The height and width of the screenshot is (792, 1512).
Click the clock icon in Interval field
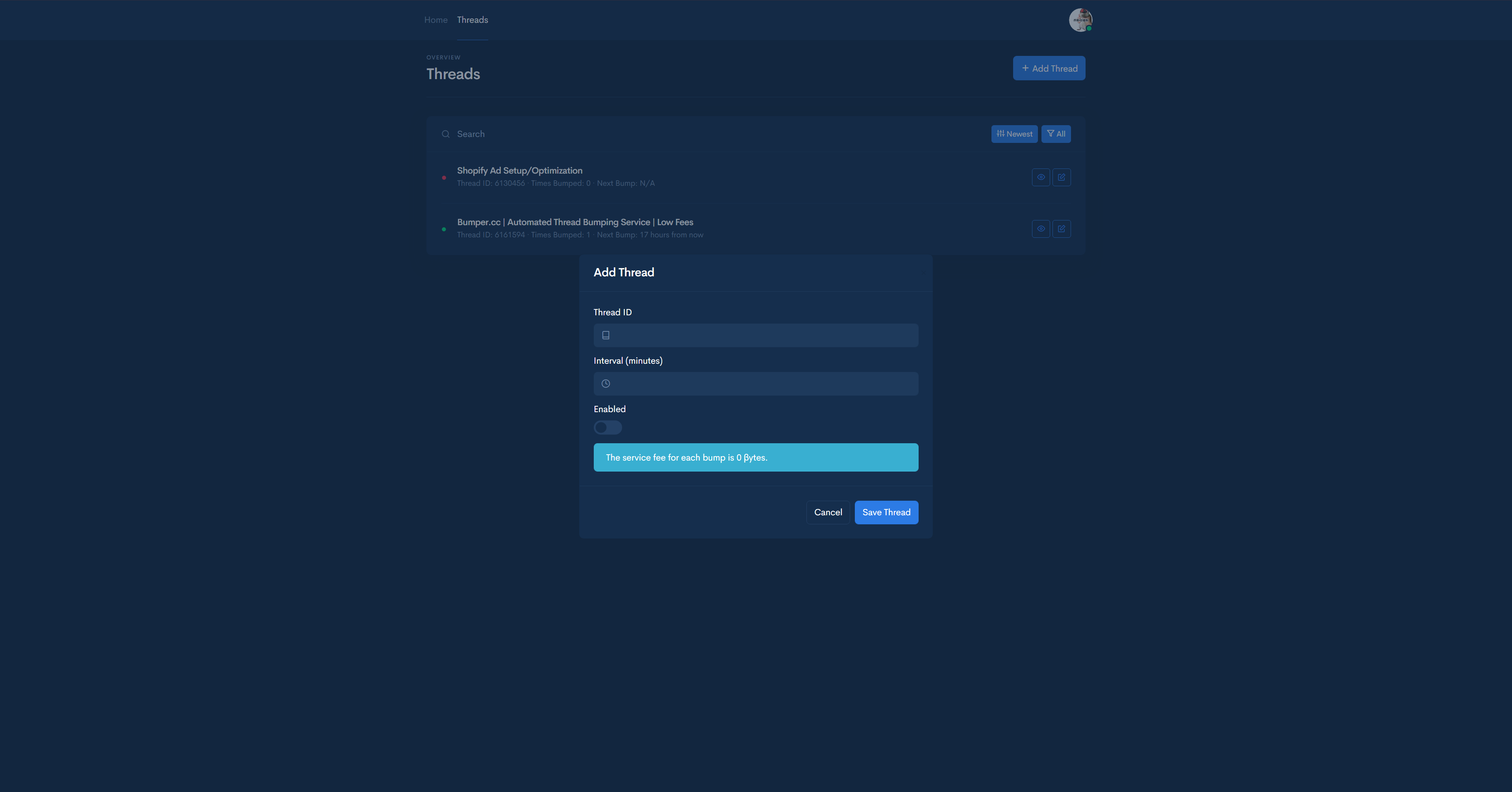606,384
